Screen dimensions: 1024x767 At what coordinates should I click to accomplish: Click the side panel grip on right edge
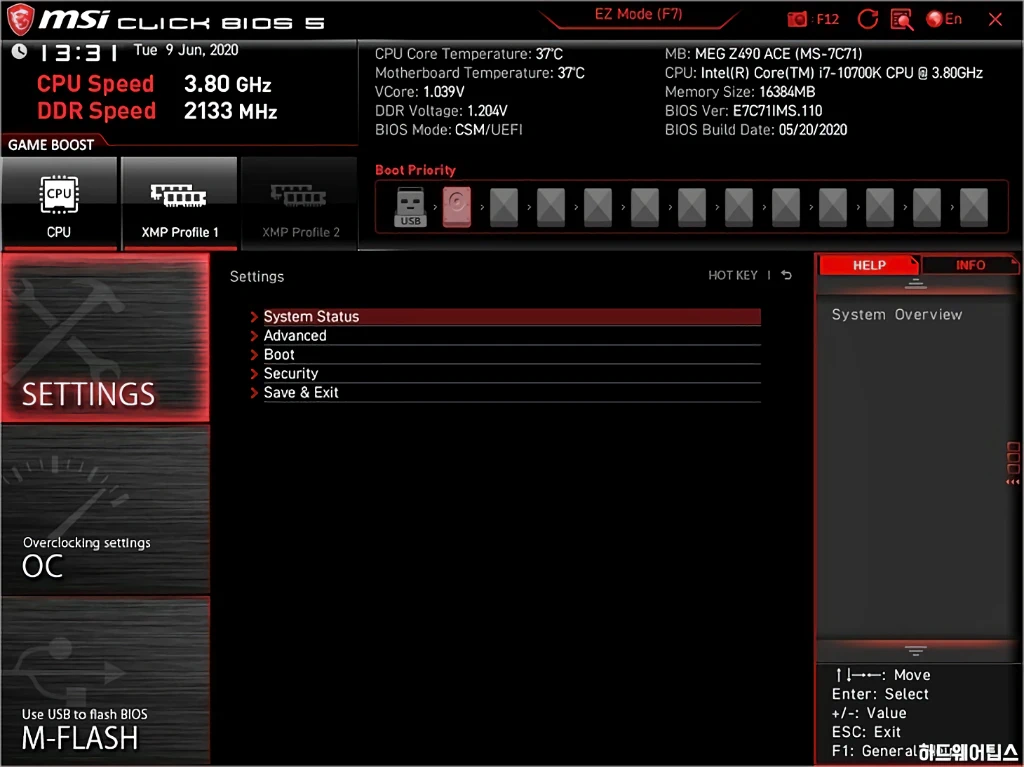tap(1013, 465)
